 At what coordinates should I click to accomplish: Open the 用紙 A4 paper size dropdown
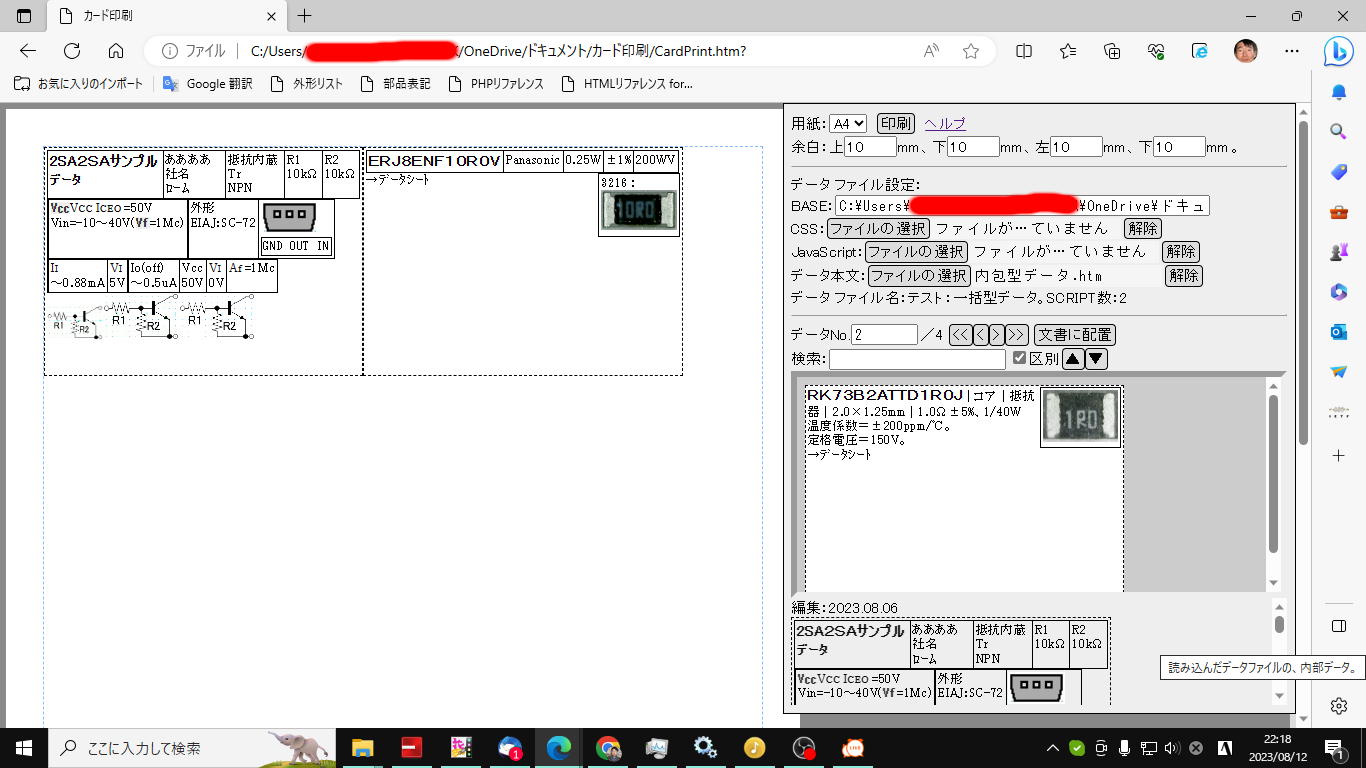pyautogui.click(x=848, y=124)
